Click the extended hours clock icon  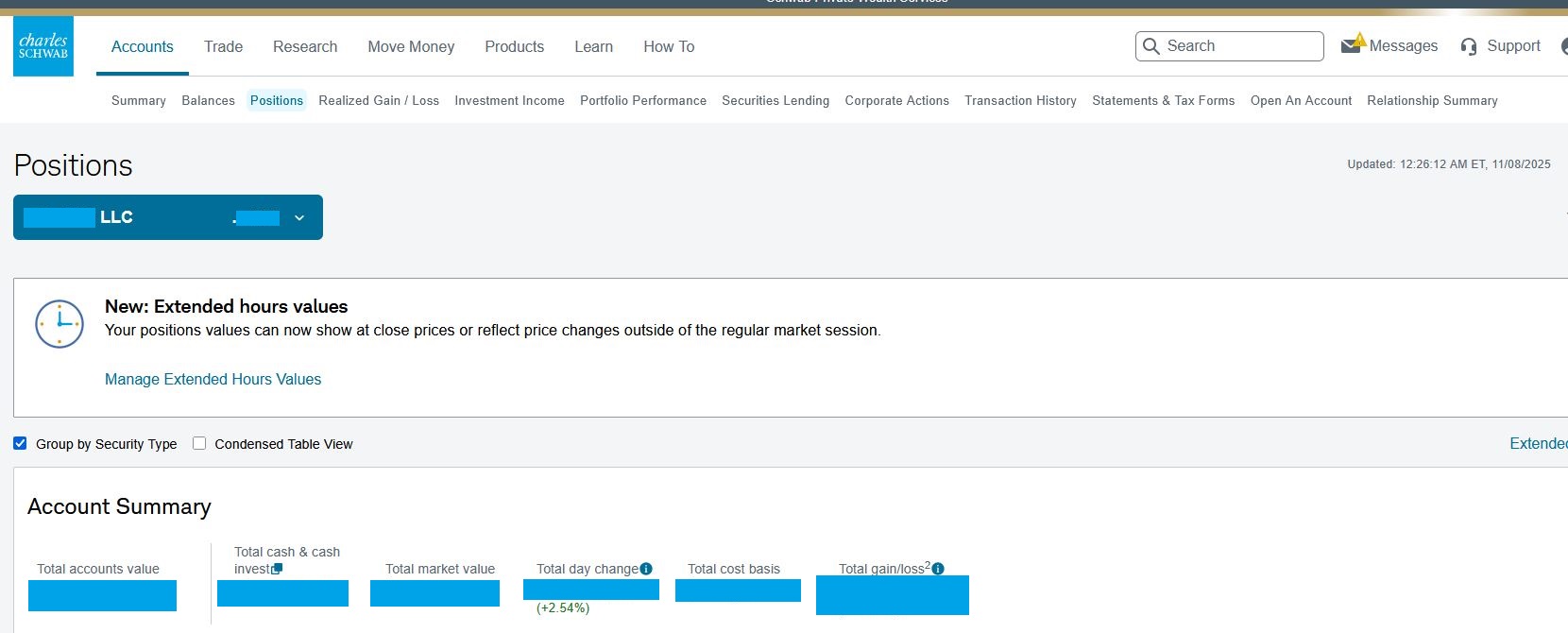[60, 324]
